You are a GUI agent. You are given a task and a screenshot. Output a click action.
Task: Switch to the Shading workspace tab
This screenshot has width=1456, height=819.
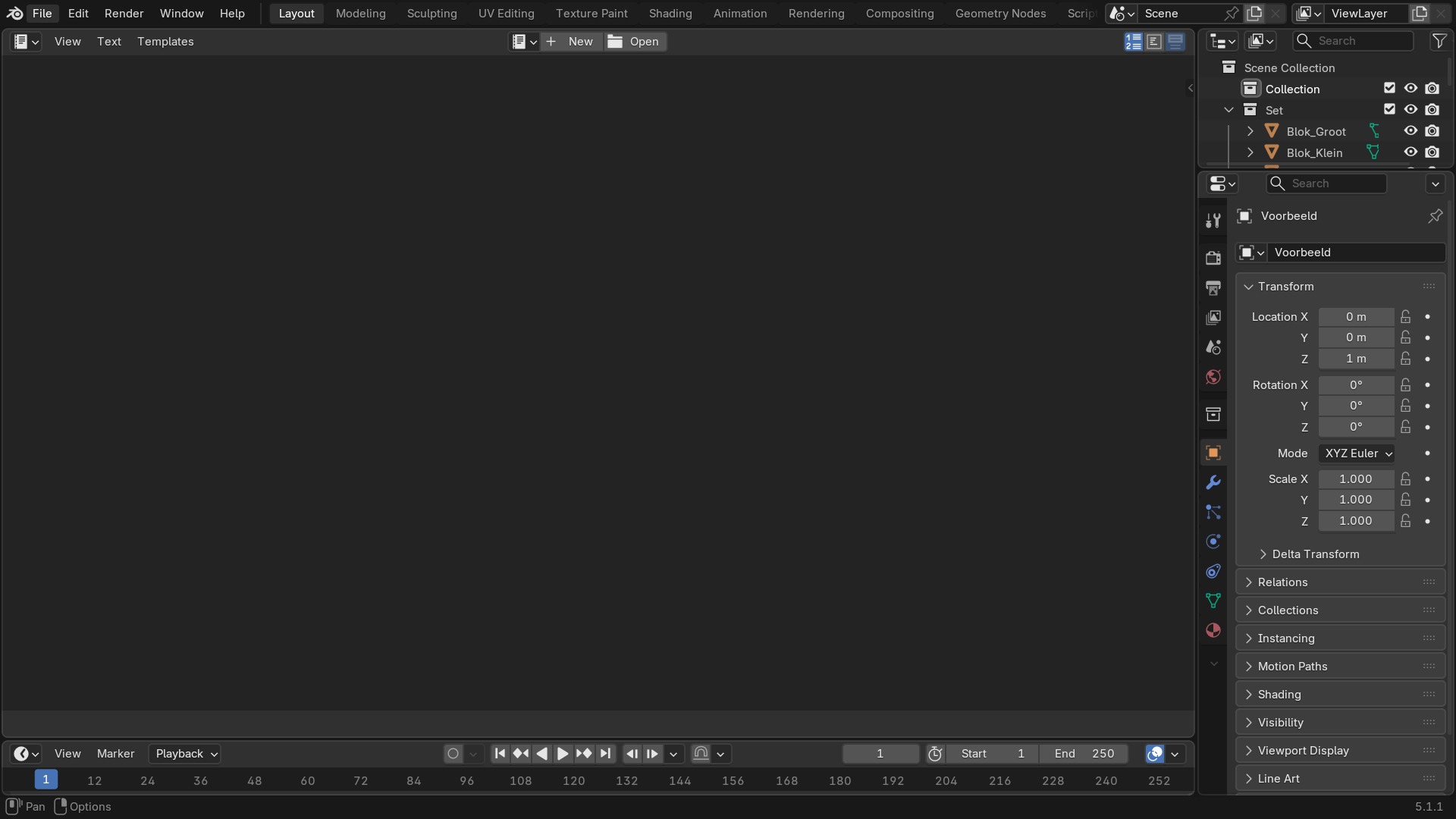coord(670,14)
